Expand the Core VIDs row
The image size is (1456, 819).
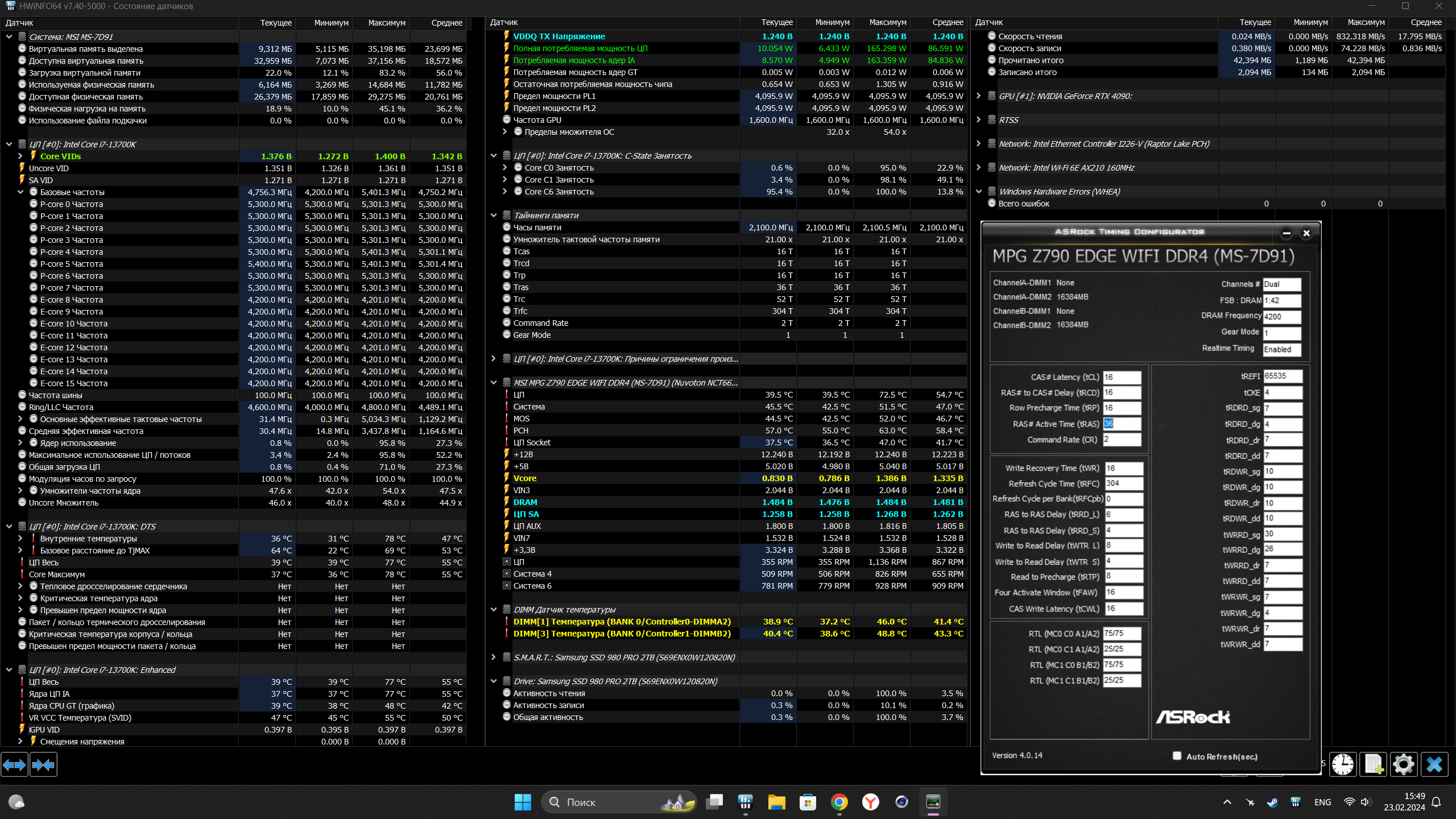[20, 156]
